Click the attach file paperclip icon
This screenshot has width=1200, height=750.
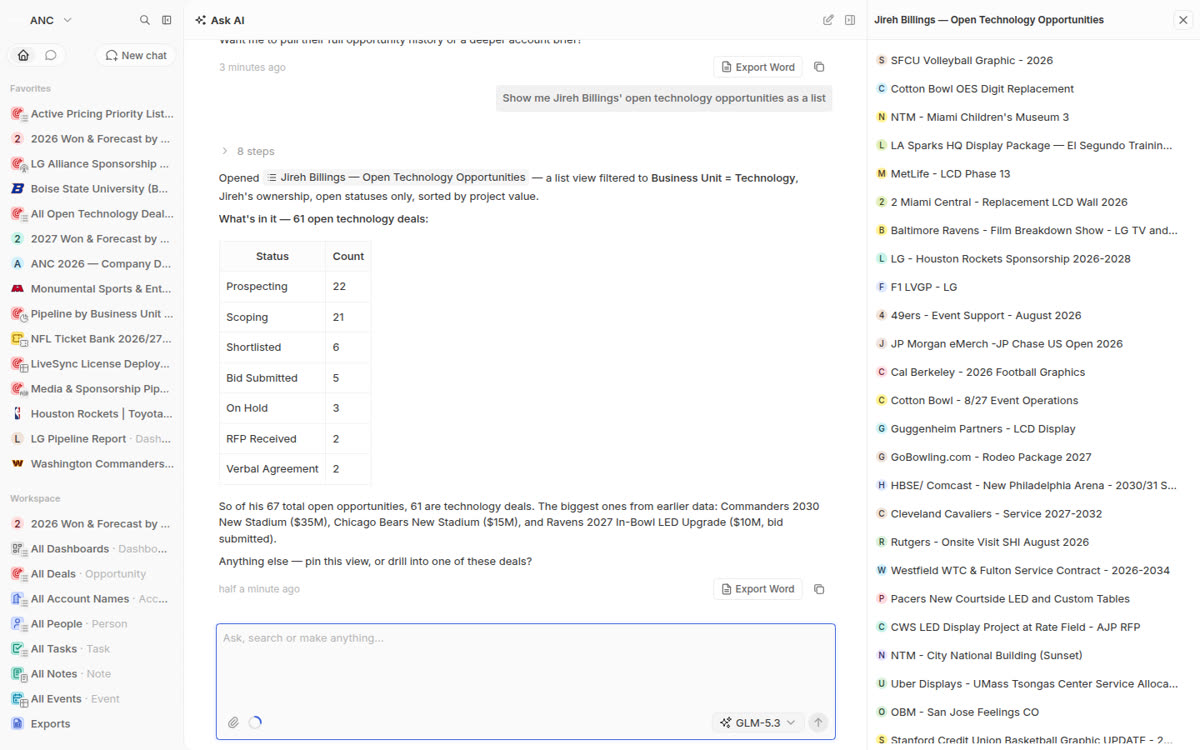click(x=233, y=722)
